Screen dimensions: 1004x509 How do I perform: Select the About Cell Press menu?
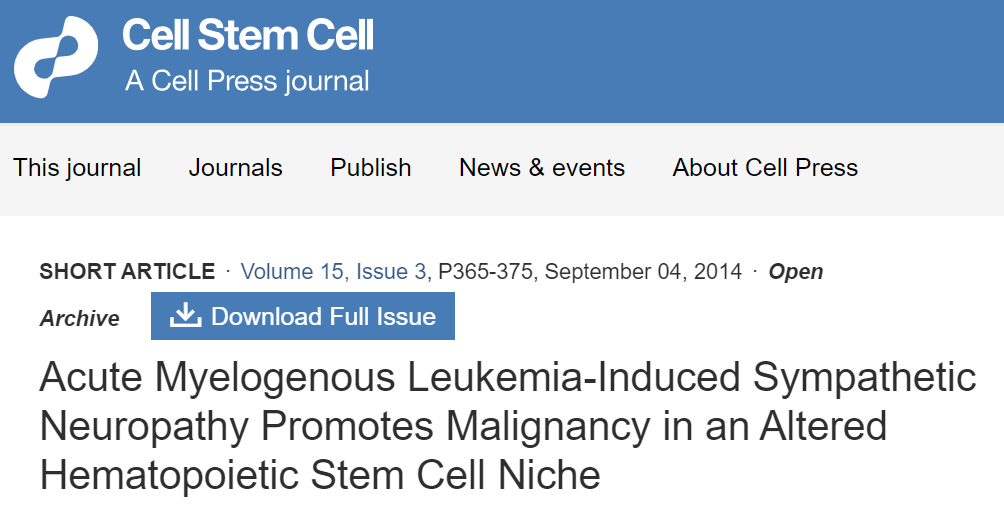765,168
